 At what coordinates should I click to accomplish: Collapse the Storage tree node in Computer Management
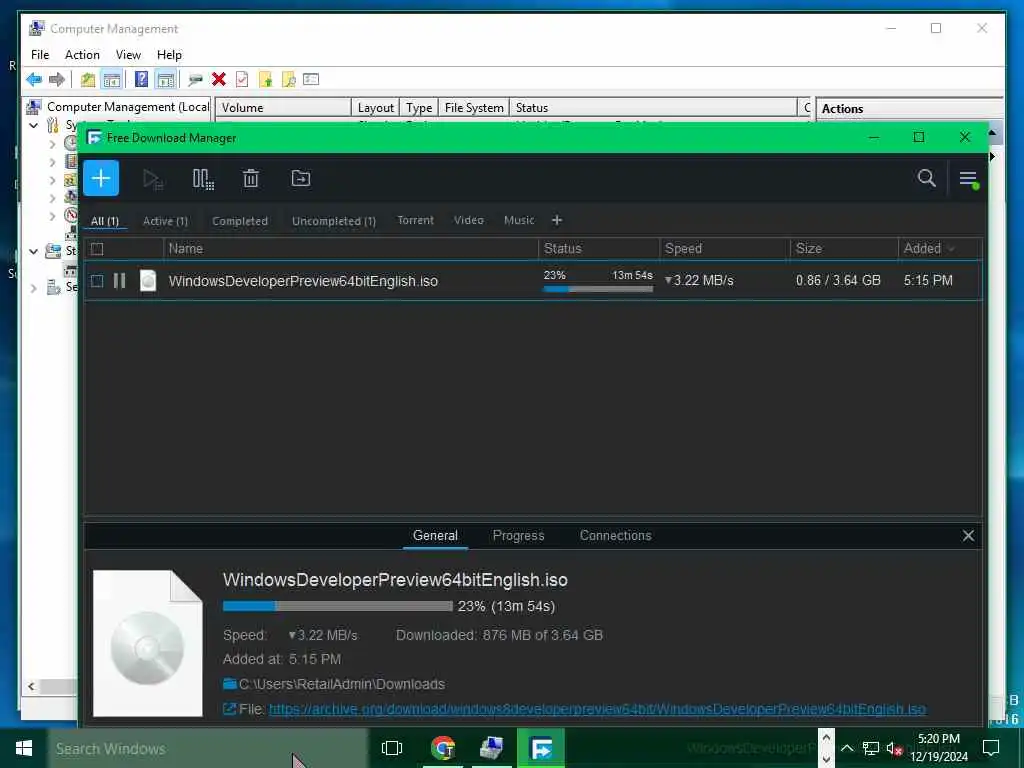tap(34, 251)
